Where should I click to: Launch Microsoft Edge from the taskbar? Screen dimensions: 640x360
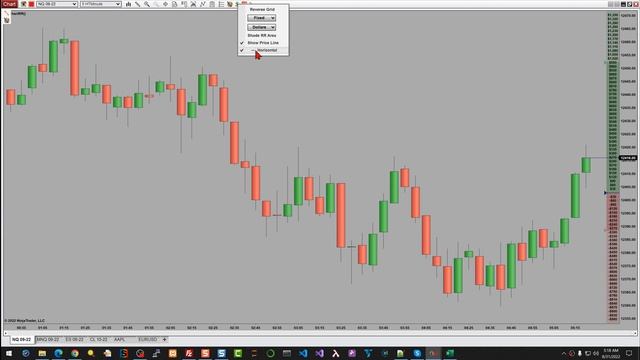coord(58,353)
